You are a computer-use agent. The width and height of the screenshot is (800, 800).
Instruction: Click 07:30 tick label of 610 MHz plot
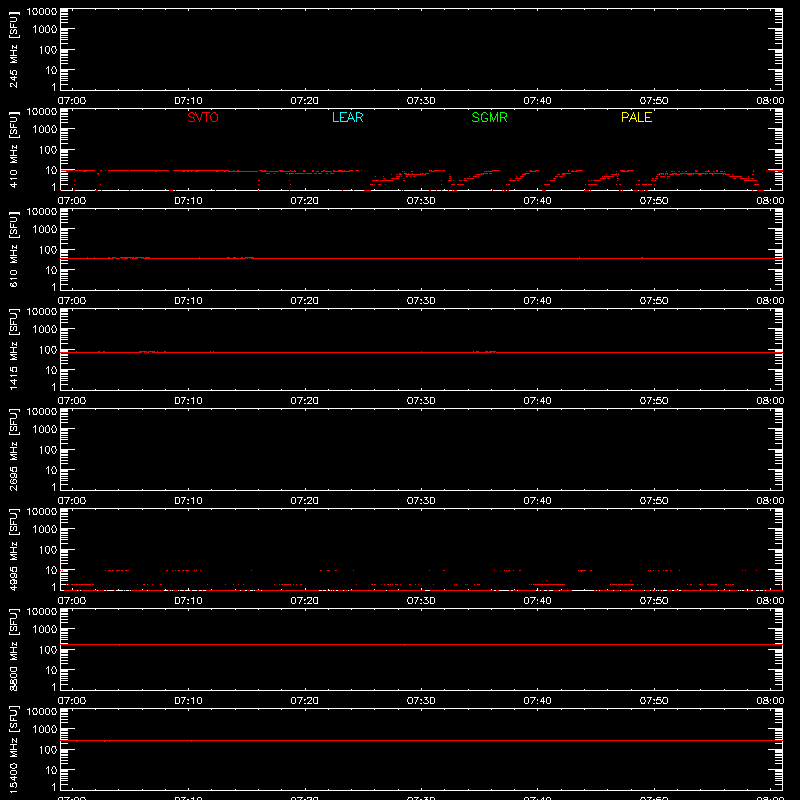(421, 301)
